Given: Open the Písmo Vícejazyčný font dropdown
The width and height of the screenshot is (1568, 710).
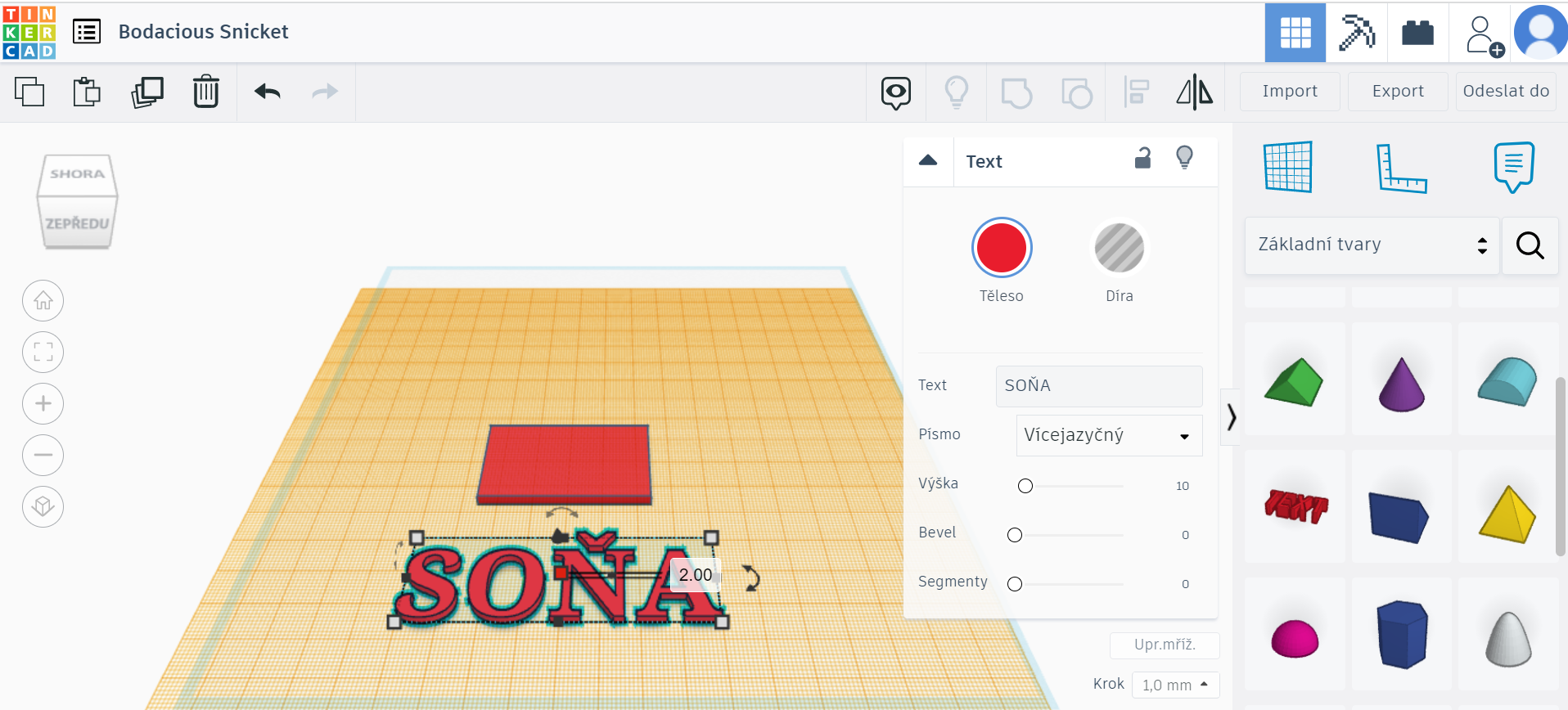Looking at the screenshot, I should click(1109, 435).
